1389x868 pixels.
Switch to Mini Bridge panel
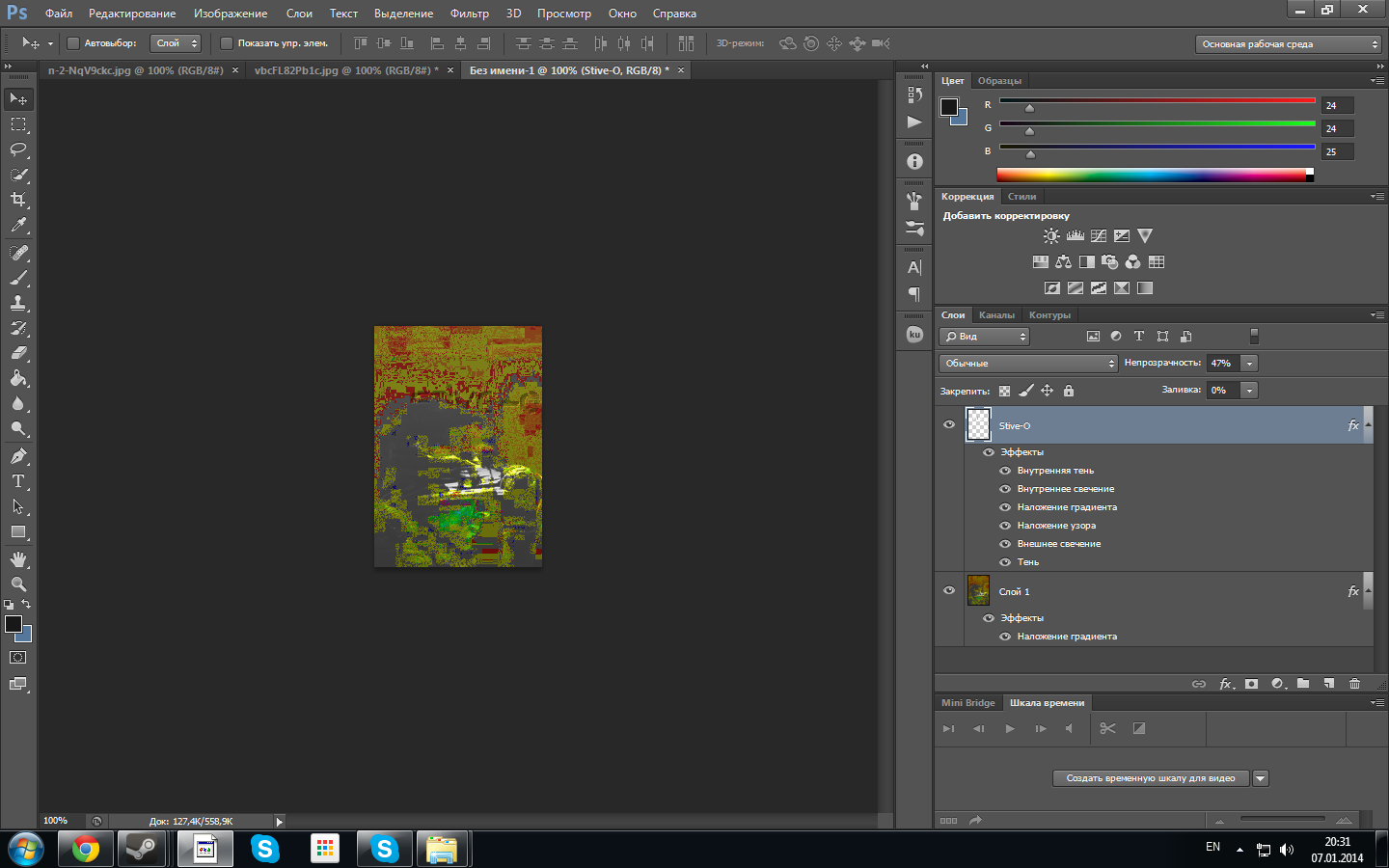pyautogui.click(x=967, y=703)
